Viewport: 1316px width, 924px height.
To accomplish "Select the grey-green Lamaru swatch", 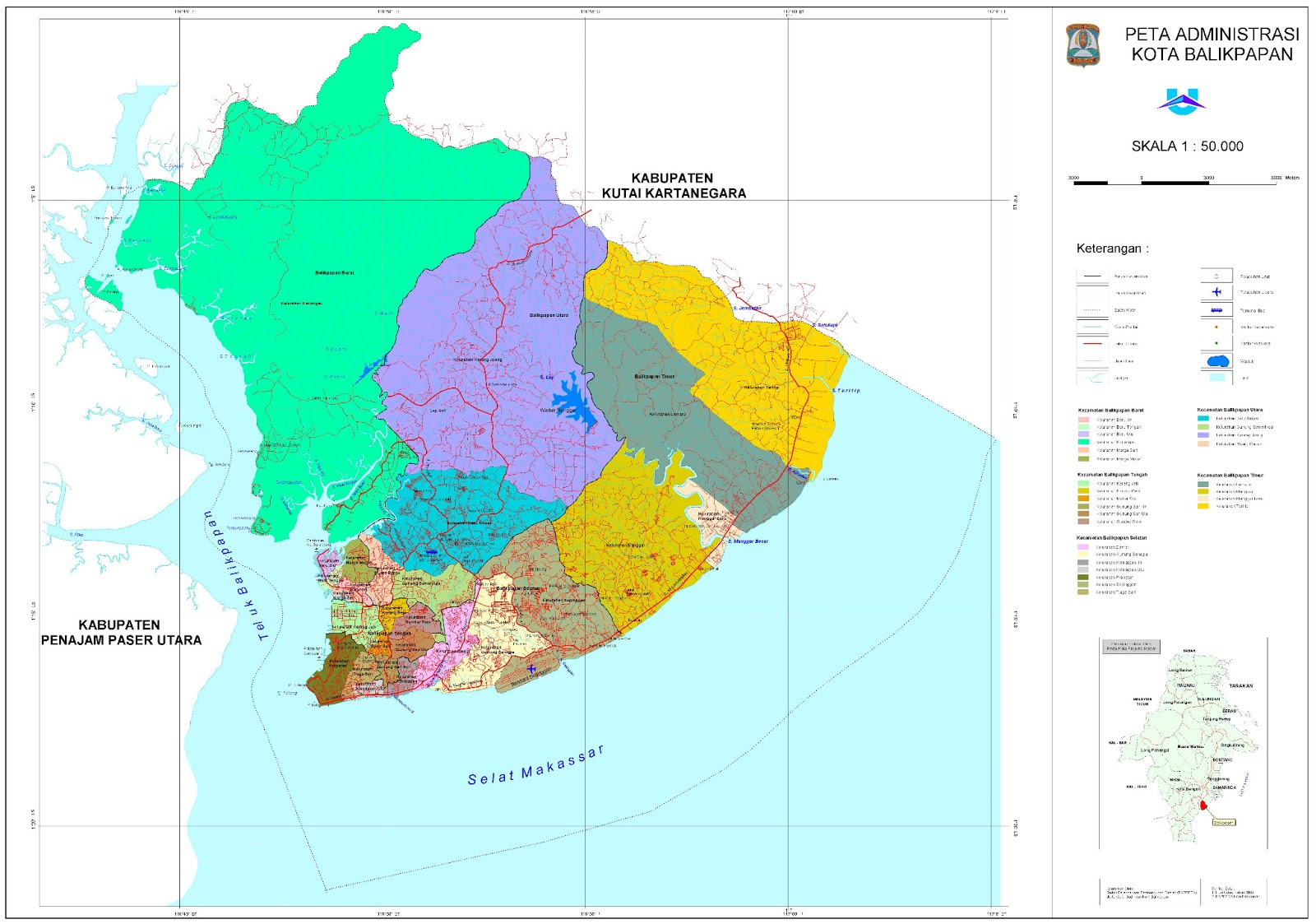I will [1203, 484].
